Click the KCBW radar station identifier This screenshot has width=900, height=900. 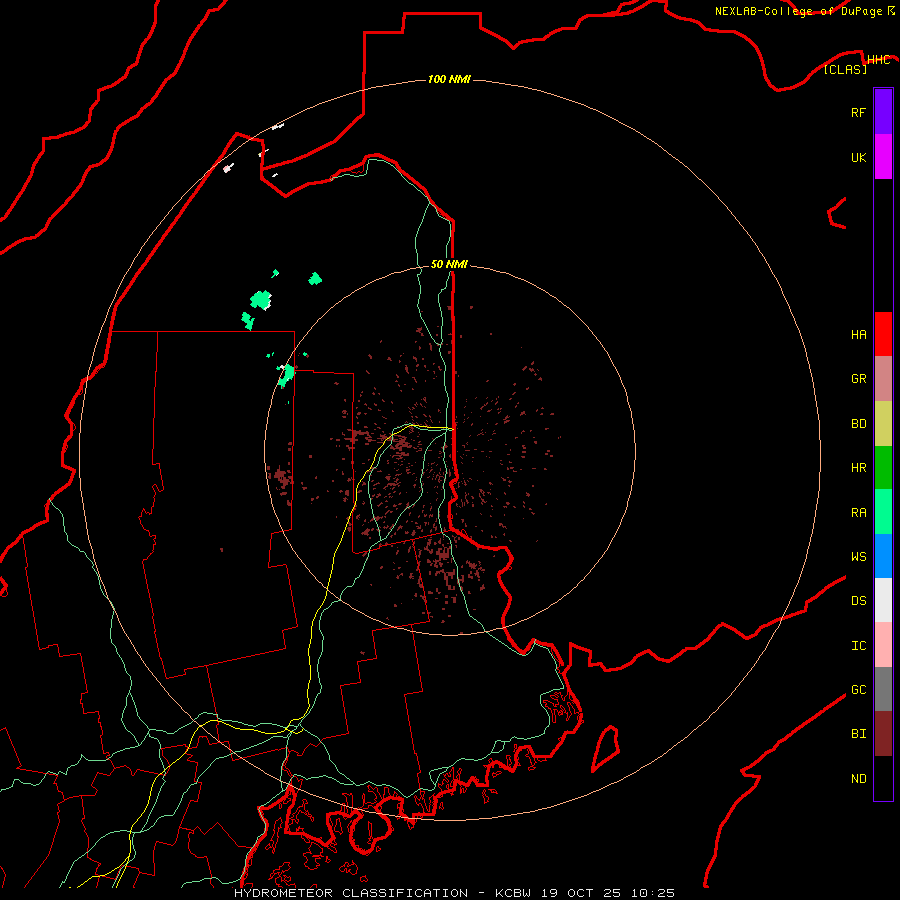click(x=513, y=893)
